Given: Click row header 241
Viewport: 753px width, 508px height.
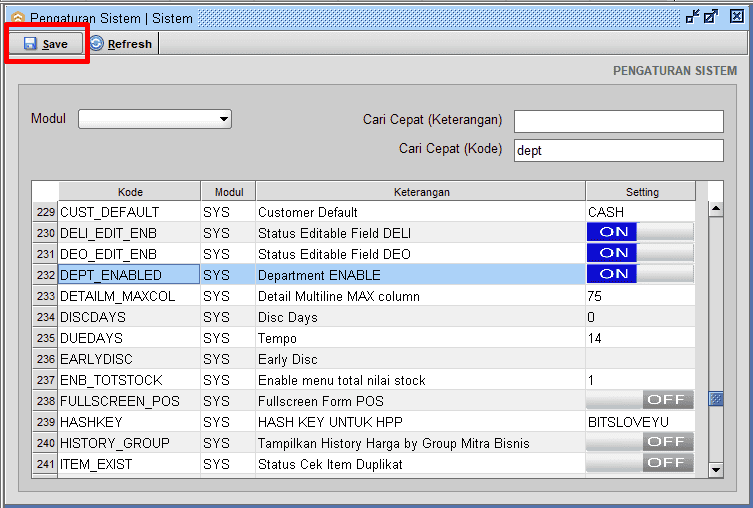Looking at the screenshot, I should (x=46, y=464).
